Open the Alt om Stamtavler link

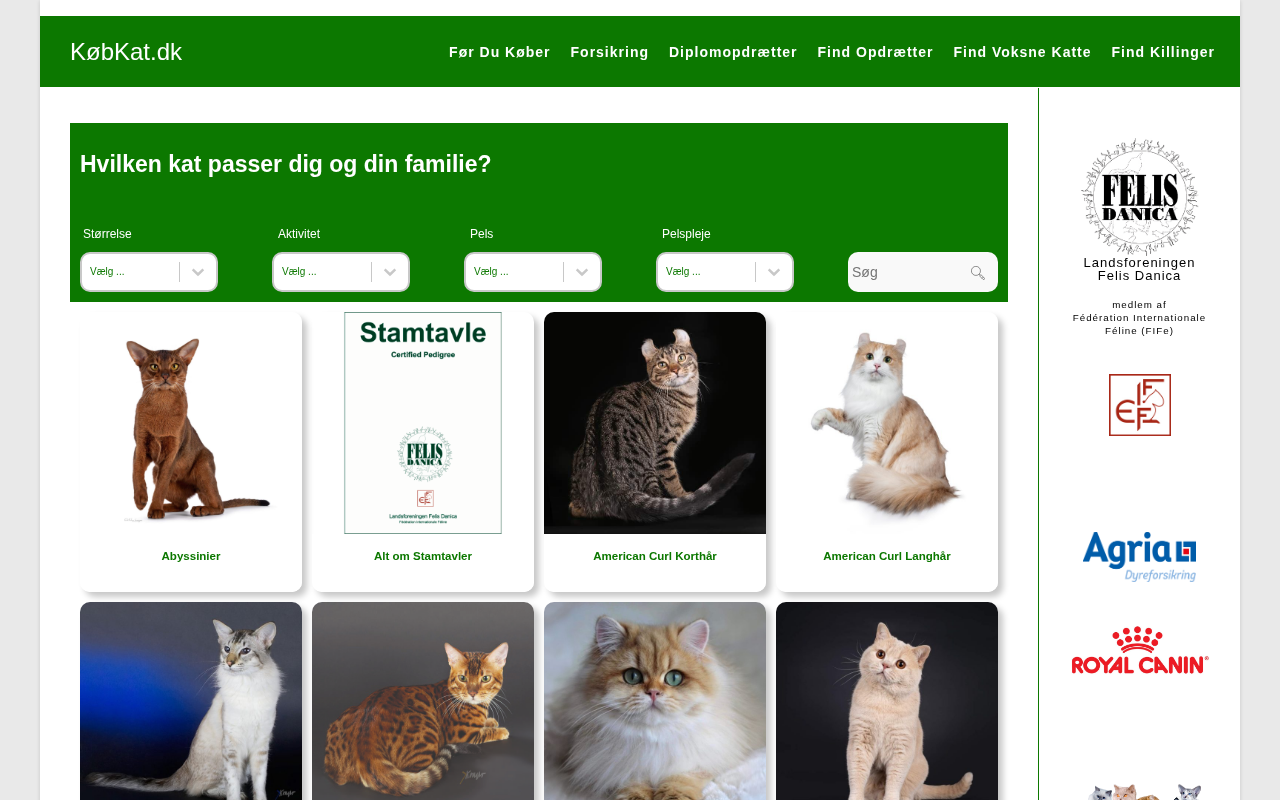(423, 556)
